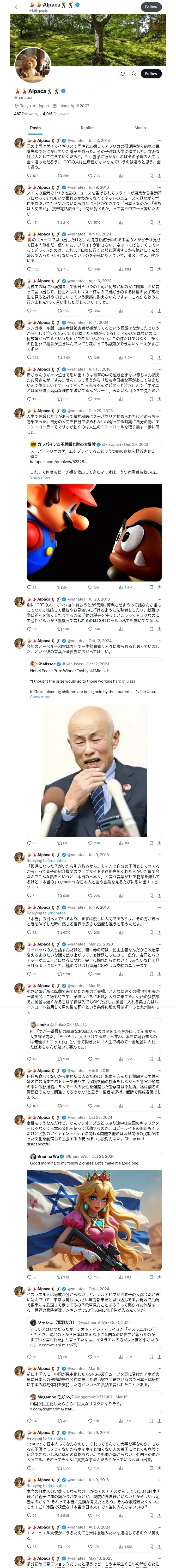This screenshot has width=176, height=1568.
Task: Share the Jun 13, 2018 post
Action: tap(159, 399)
